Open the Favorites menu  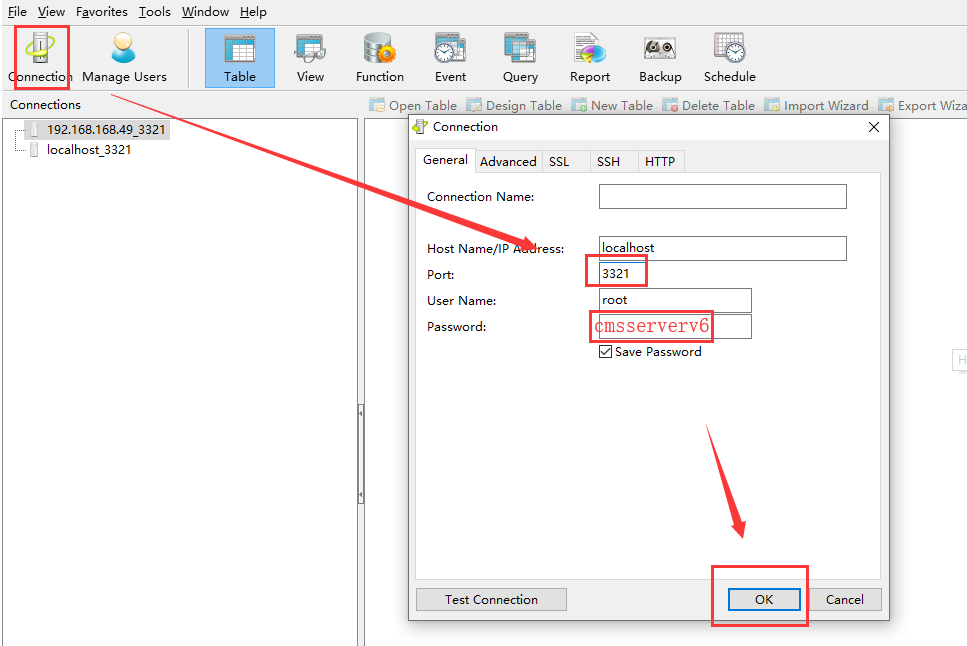pyautogui.click(x=102, y=12)
